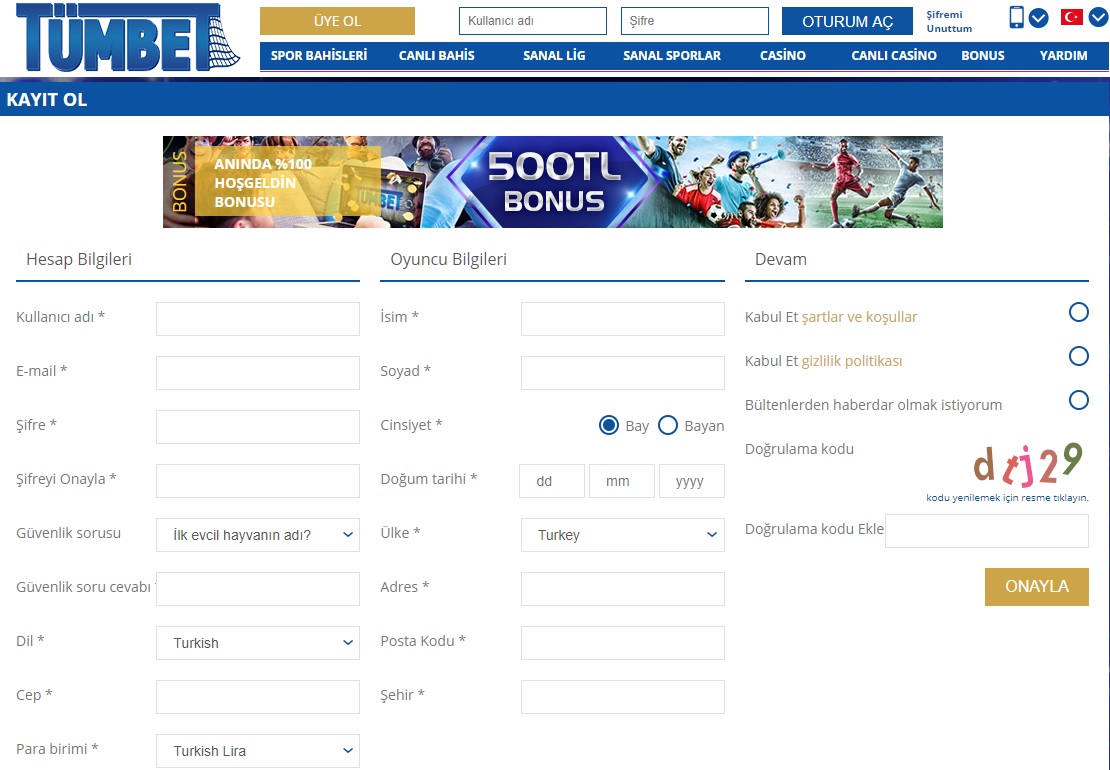The width and height of the screenshot is (1110, 770).
Task: Click the 500TL bonus banner
Action: [x=552, y=182]
